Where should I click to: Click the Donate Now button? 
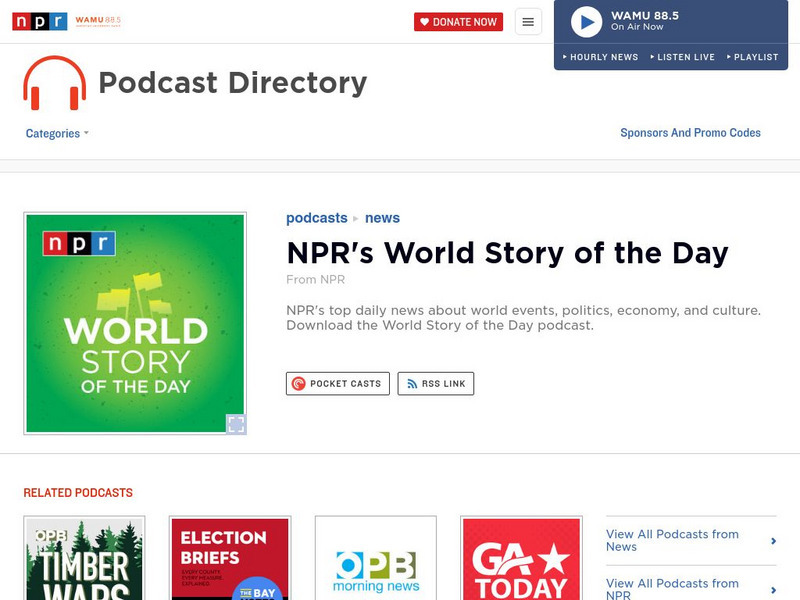coord(458,22)
